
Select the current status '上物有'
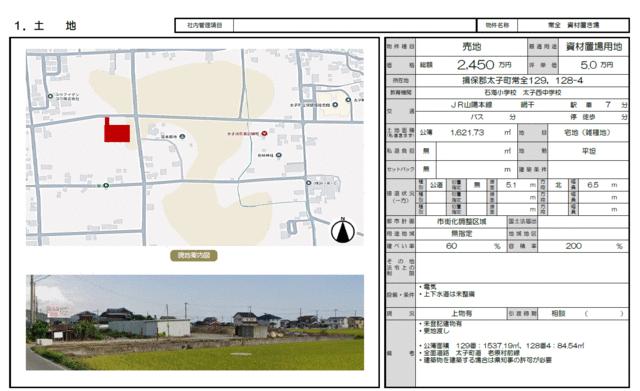coord(461,313)
